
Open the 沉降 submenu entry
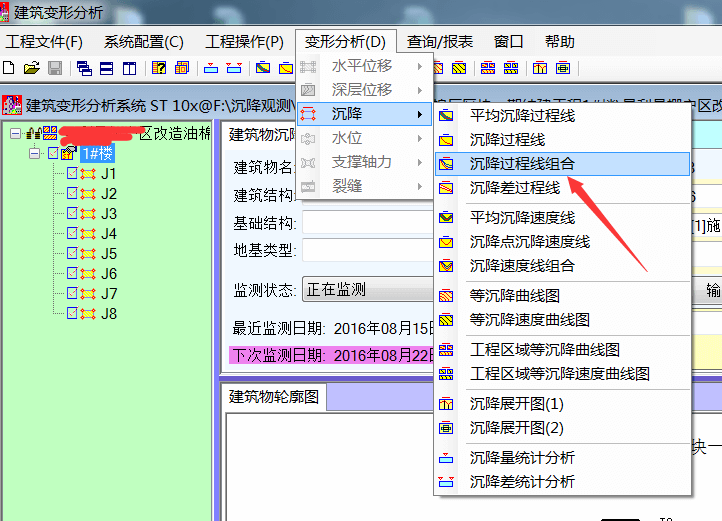[x=364, y=114]
